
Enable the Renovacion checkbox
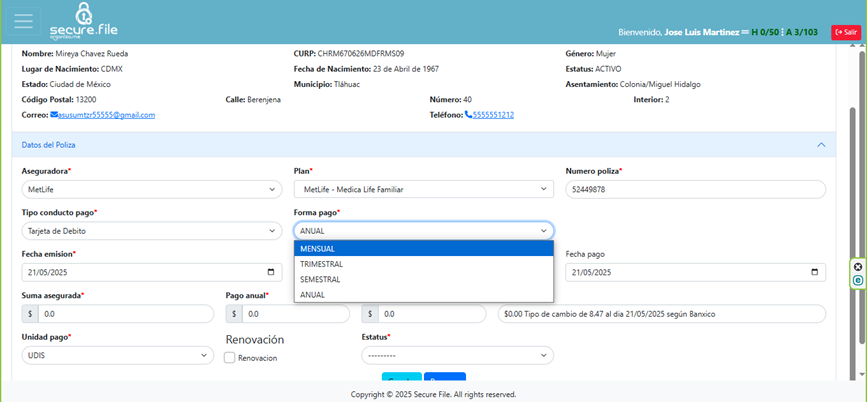pyautogui.click(x=230, y=358)
